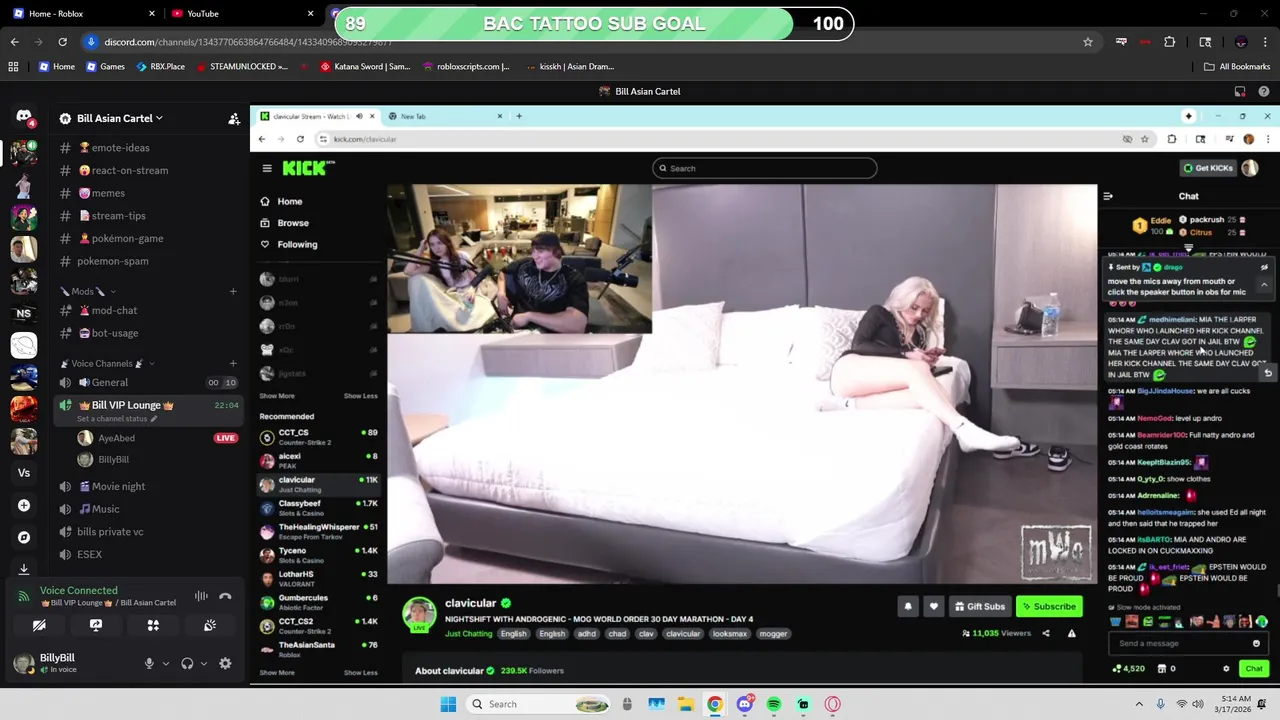Click the green Subscribe button

[x=1049, y=606]
